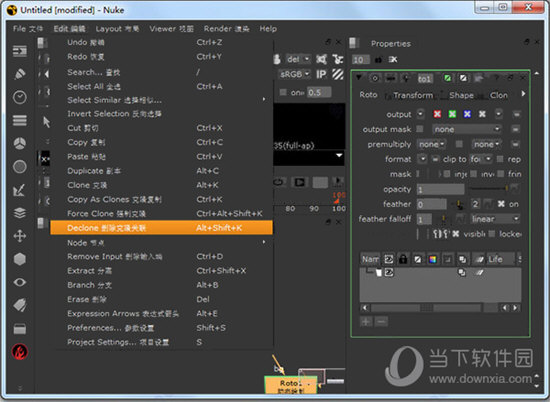The width and height of the screenshot is (550, 402).
Task: Open the Layout menu
Action: (118, 29)
